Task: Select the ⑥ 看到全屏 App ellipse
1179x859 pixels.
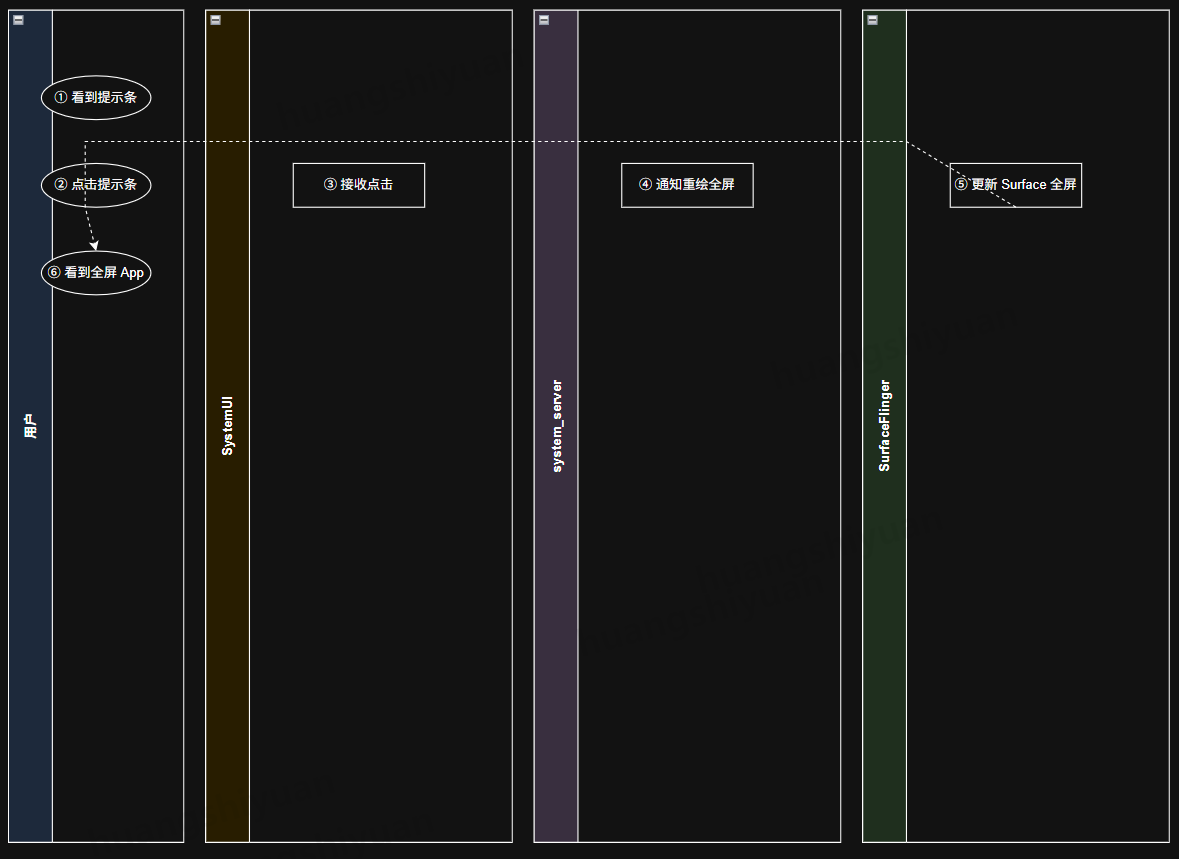Action: [96, 273]
